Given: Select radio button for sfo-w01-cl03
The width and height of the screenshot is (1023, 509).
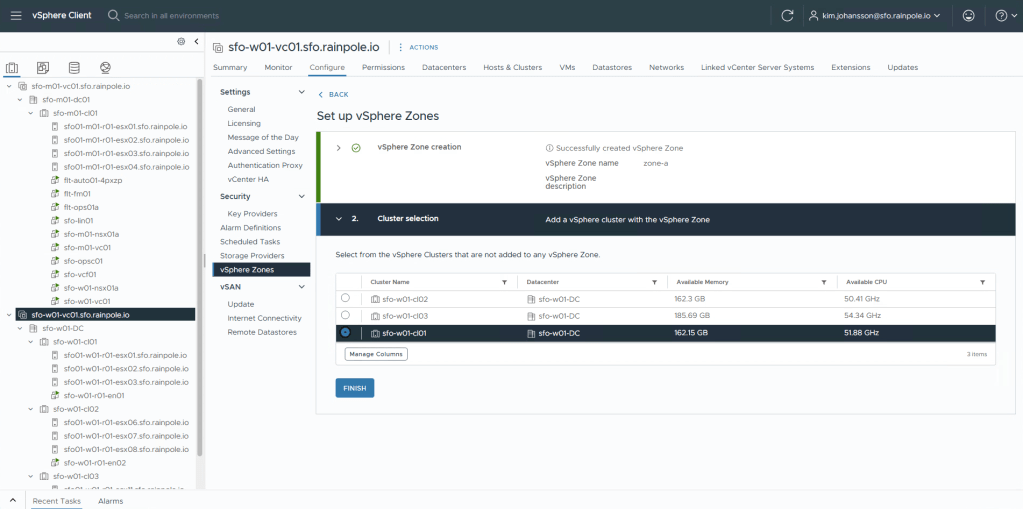Looking at the screenshot, I should [346, 315].
